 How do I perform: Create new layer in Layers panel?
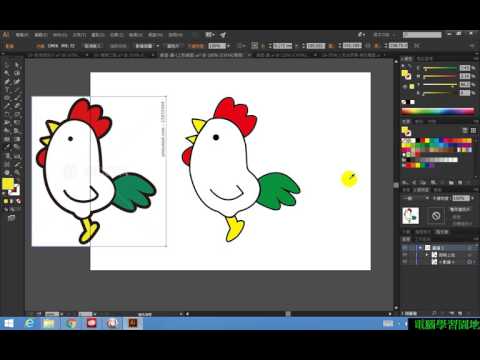460,313
